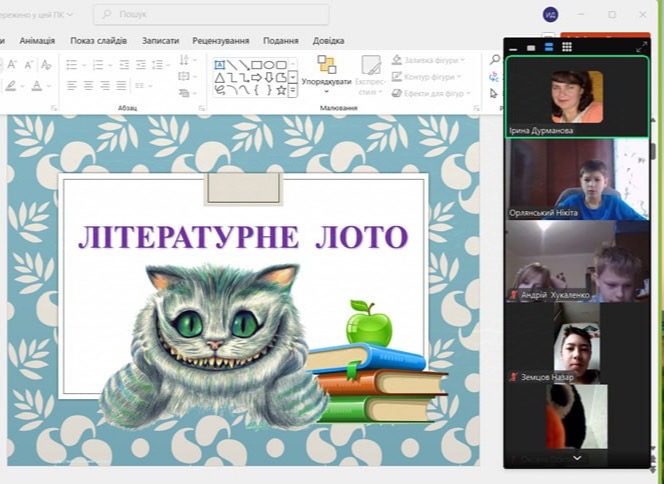Switch Zoom panel to single thumbnail view
The height and width of the screenshot is (484, 664).
point(531,48)
